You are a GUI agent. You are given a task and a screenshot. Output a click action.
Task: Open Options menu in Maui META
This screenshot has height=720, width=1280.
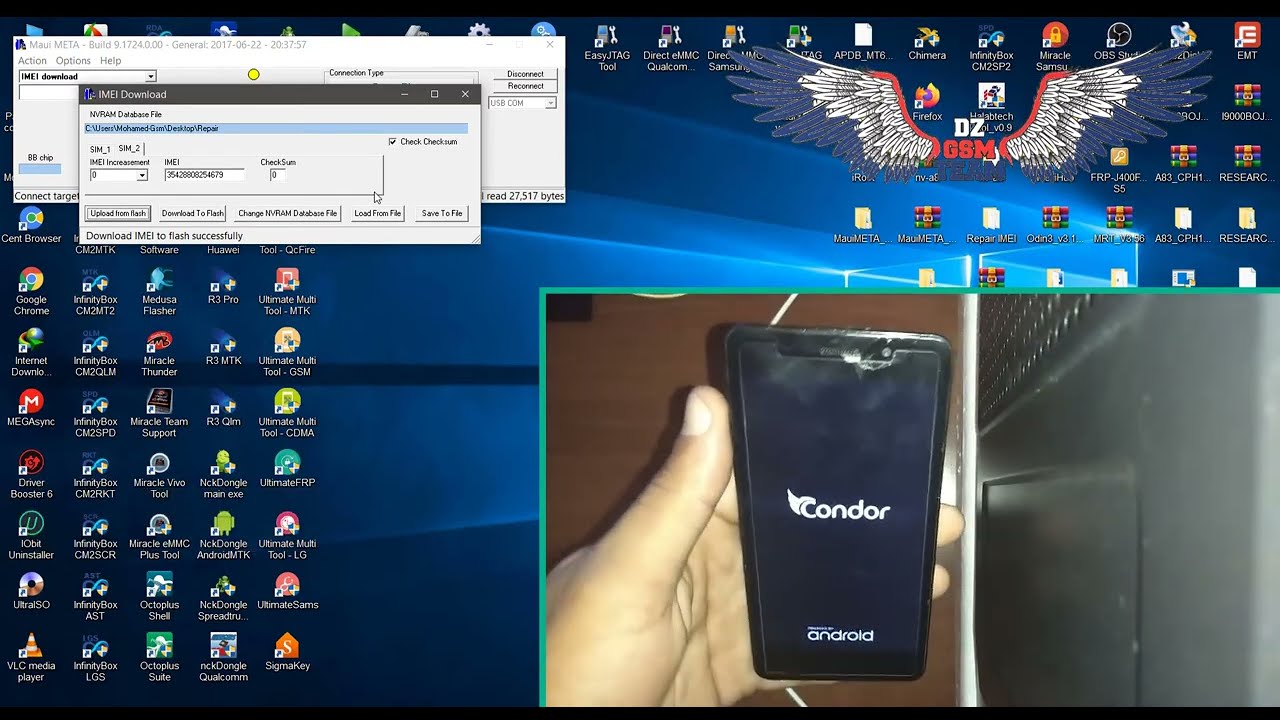(x=73, y=61)
